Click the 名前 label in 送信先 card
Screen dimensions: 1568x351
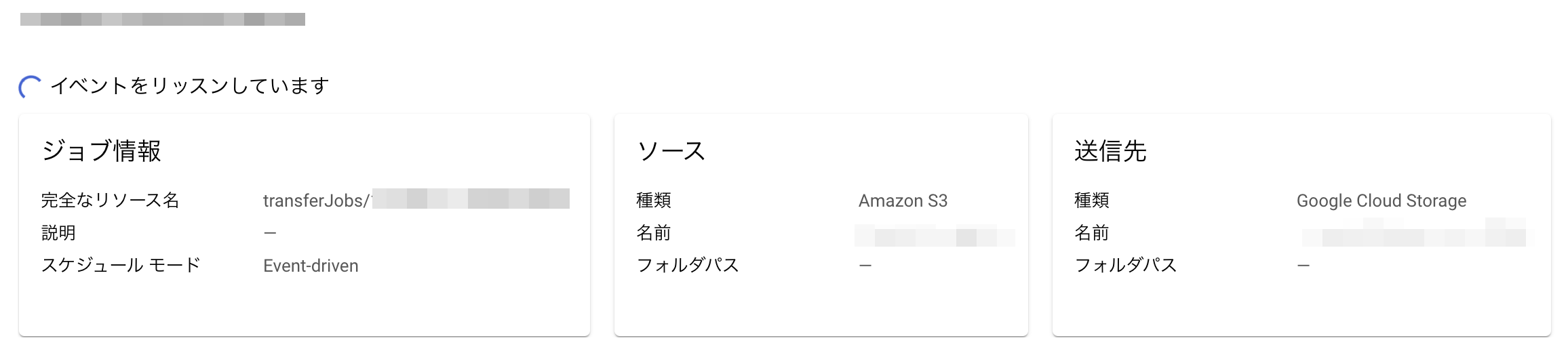[1092, 232]
